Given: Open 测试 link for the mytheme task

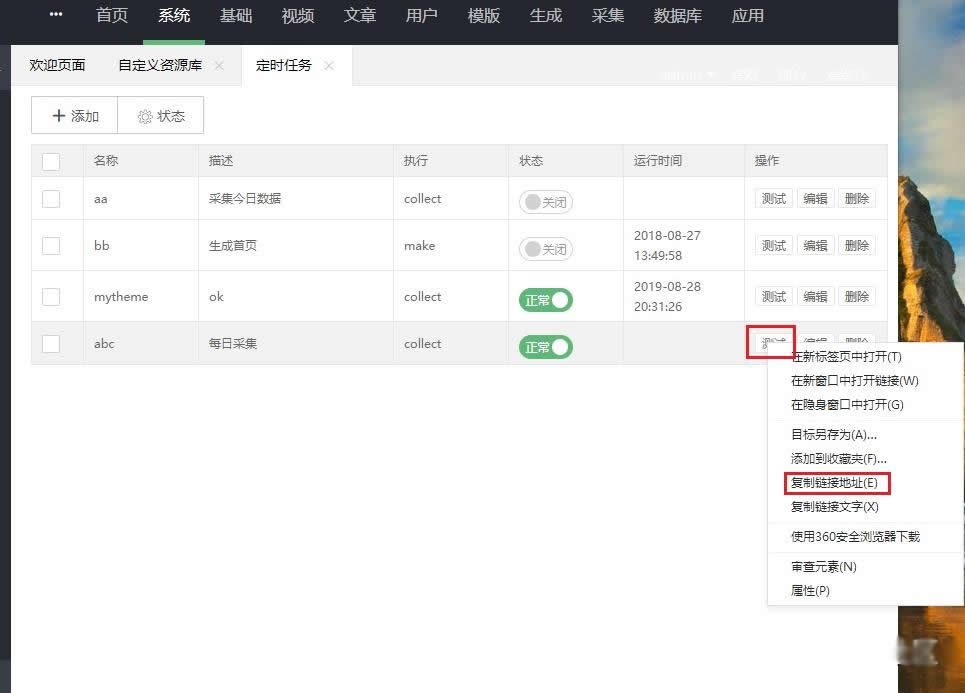Looking at the screenshot, I should [773, 296].
